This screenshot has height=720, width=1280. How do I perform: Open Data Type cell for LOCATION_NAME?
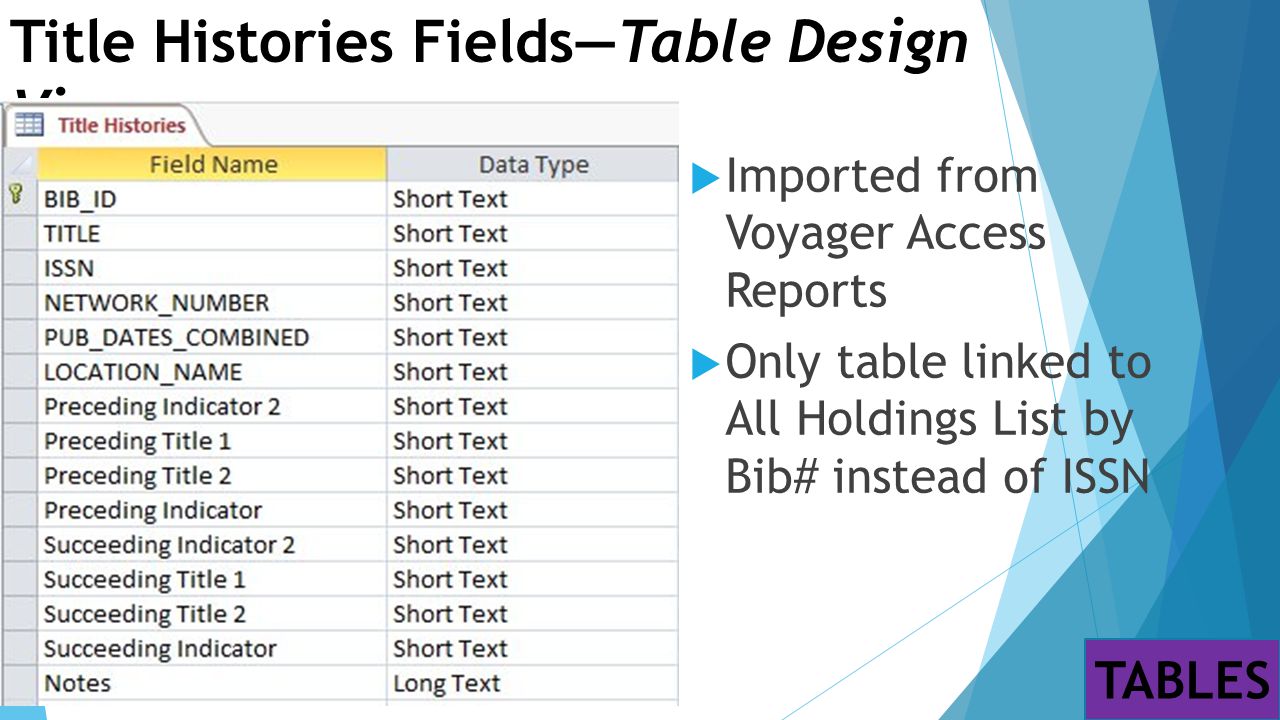(533, 372)
